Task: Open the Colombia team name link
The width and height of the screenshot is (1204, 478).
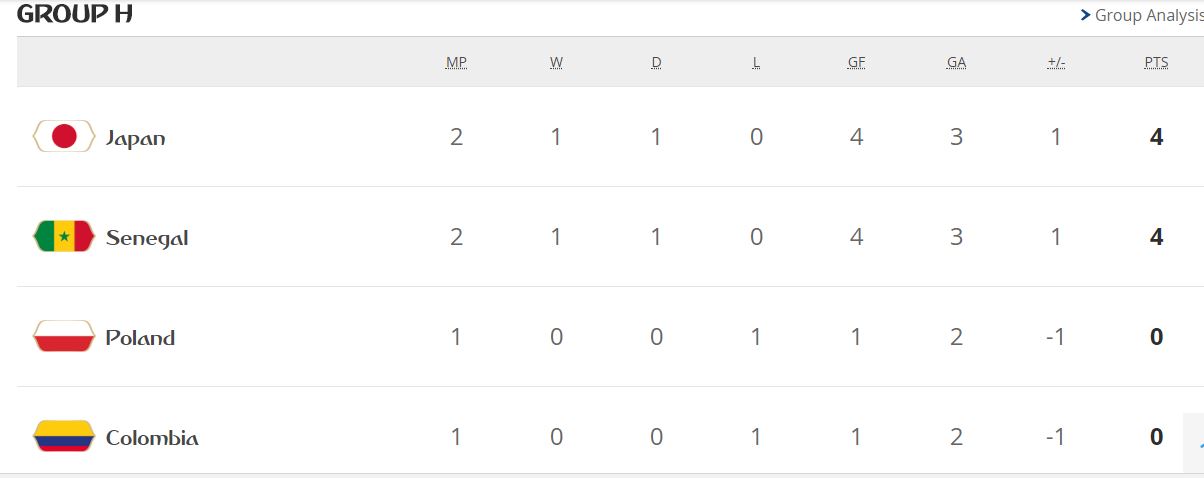Action: (x=152, y=438)
